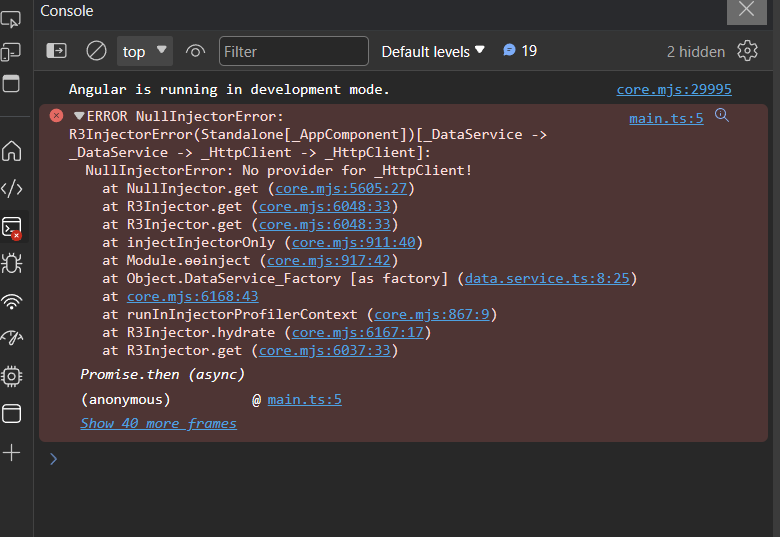Viewport: 780px width, 537px height.
Task: Toggle device emulation icon in sidebar
Action: 11,52
